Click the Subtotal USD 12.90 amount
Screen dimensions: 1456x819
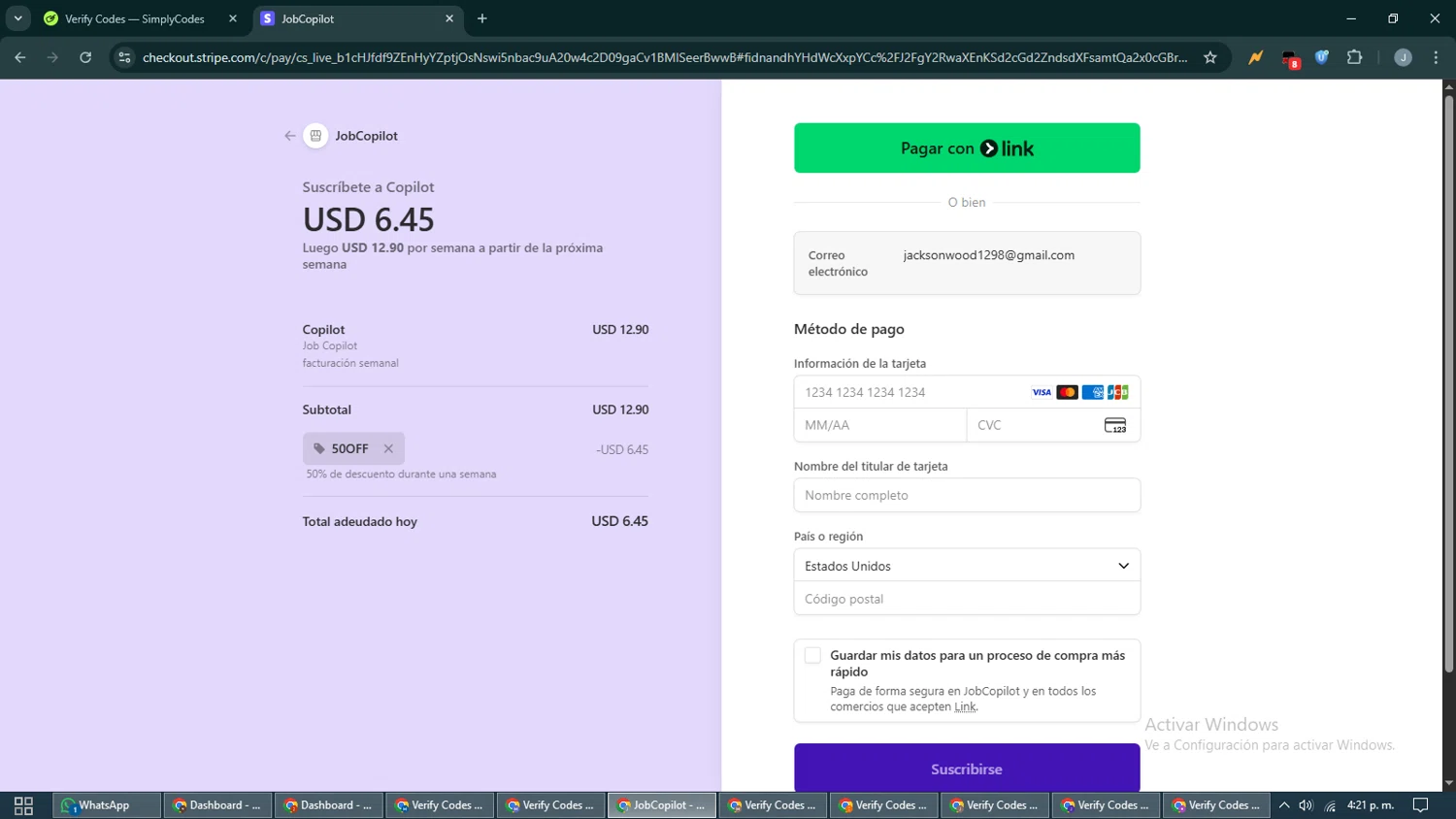pyautogui.click(x=620, y=409)
